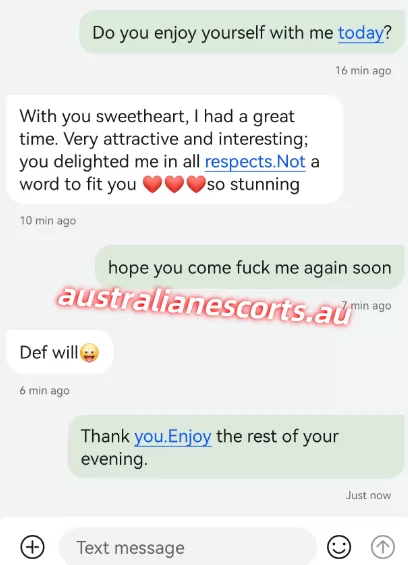This screenshot has height=565, width=408.
Task: Select the 'With you sweetheart' reply bubble
Action: coord(174,150)
